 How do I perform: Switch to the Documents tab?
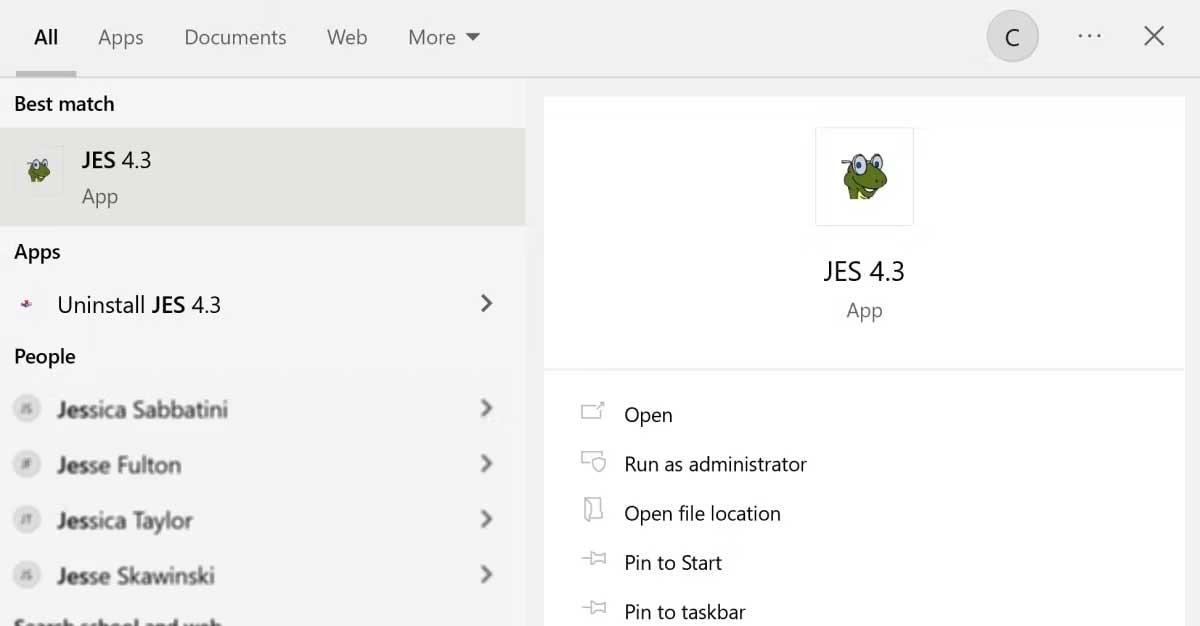[x=235, y=38]
